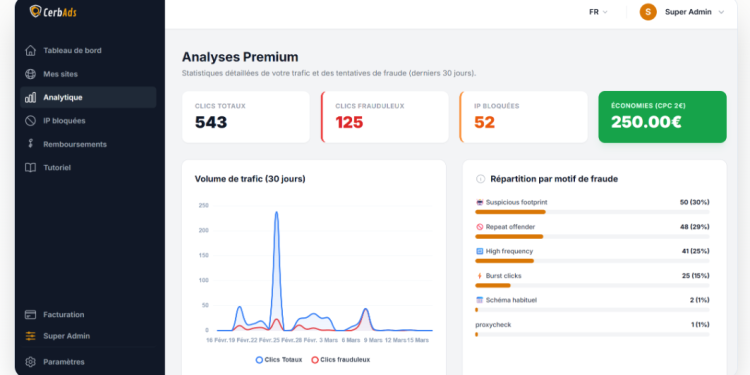Click the Schéma habituel label
The image size is (750, 375).
(511, 300)
